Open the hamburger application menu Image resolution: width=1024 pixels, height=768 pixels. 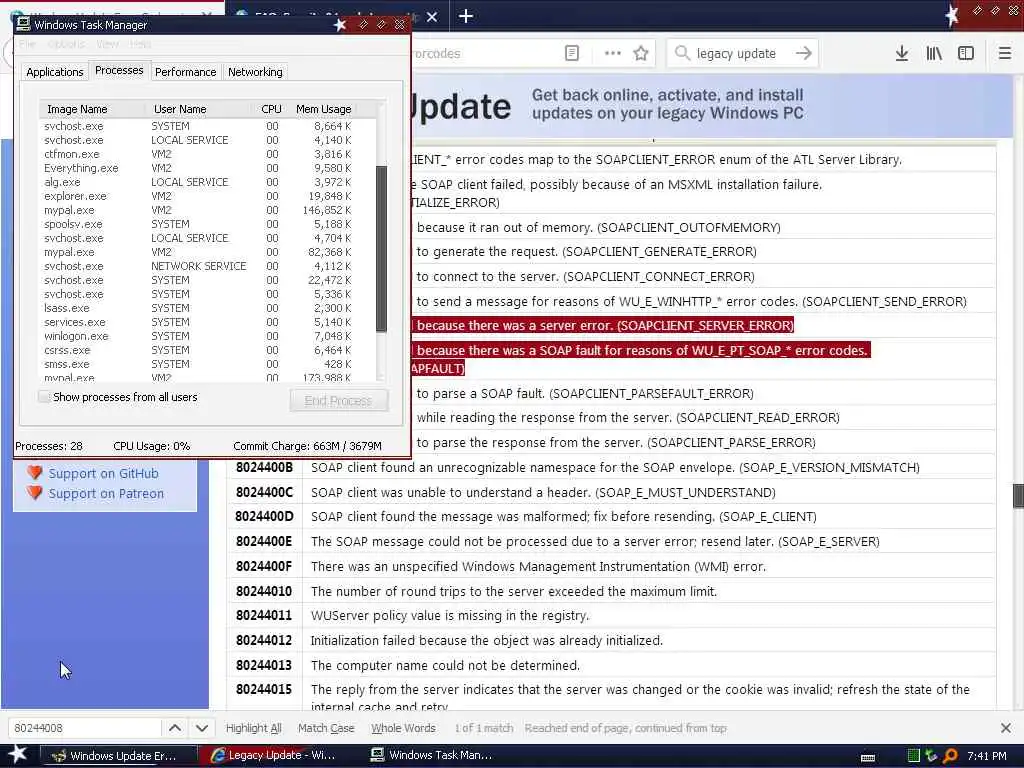click(1005, 53)
